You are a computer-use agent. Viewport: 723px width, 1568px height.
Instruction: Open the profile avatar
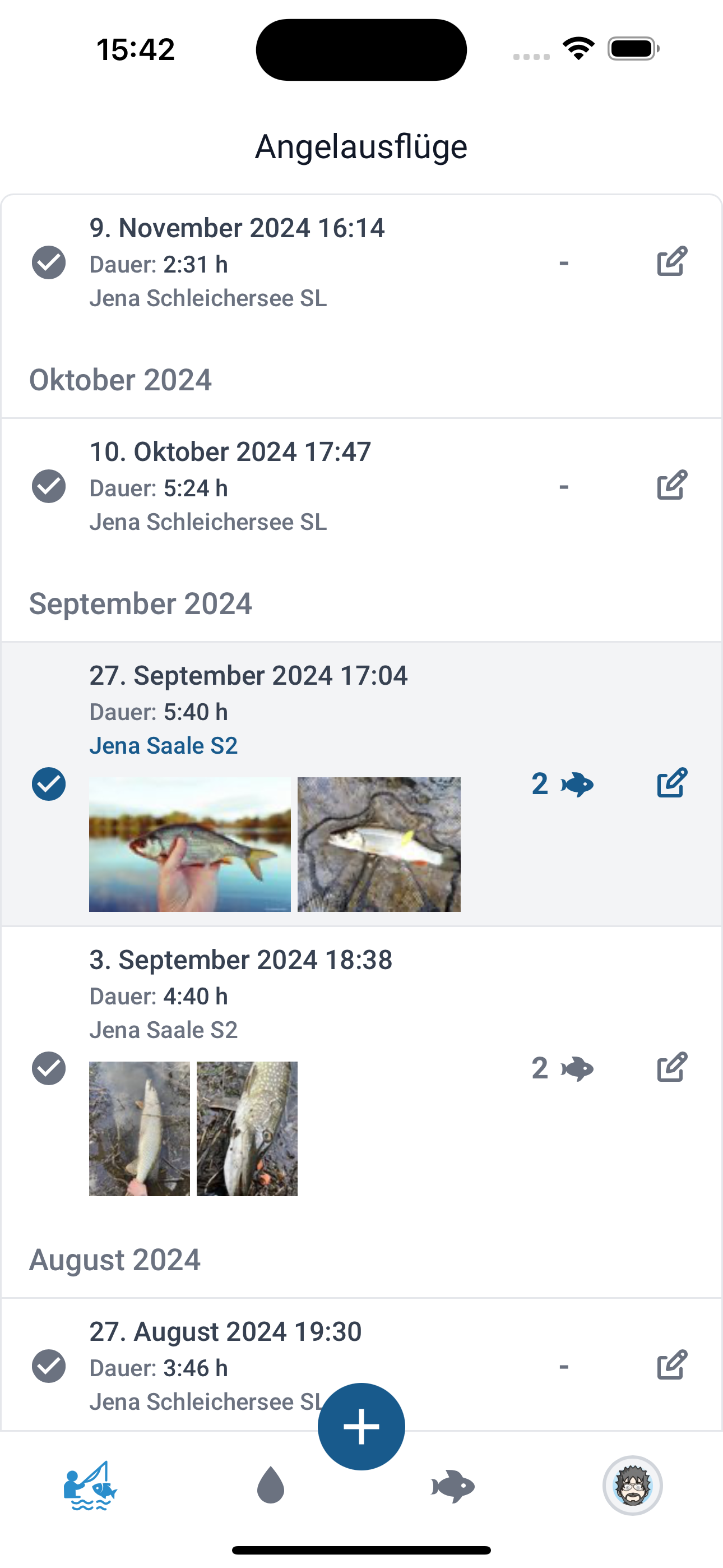click(632, 1485)
